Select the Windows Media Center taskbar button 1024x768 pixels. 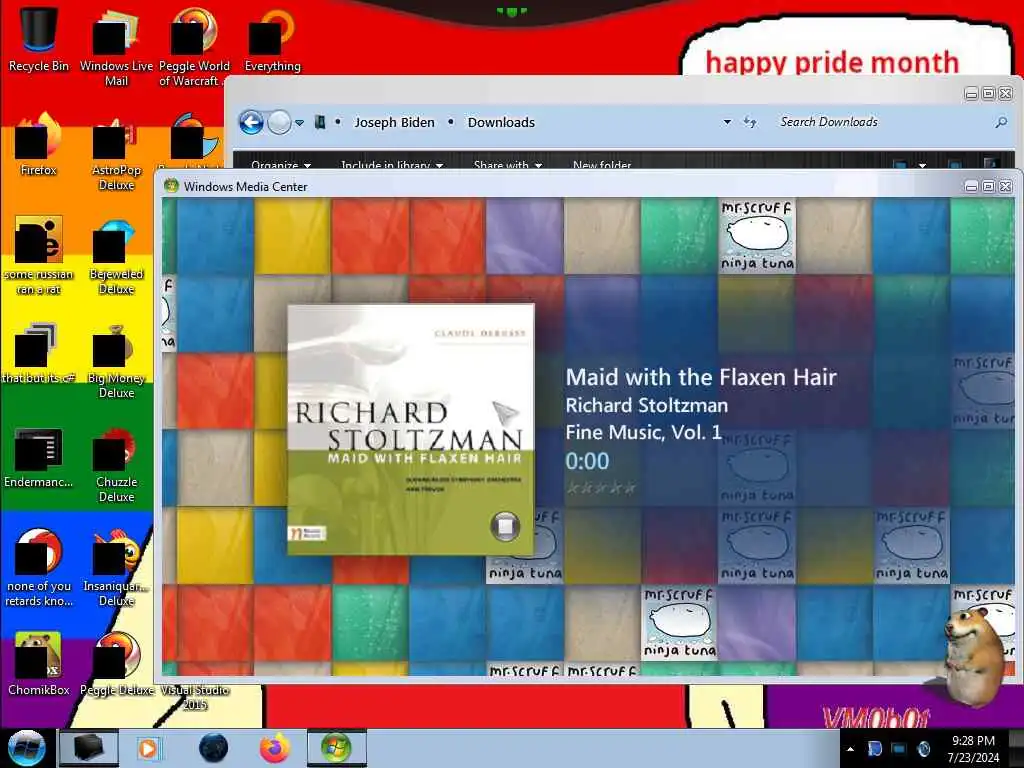(336, 748)
